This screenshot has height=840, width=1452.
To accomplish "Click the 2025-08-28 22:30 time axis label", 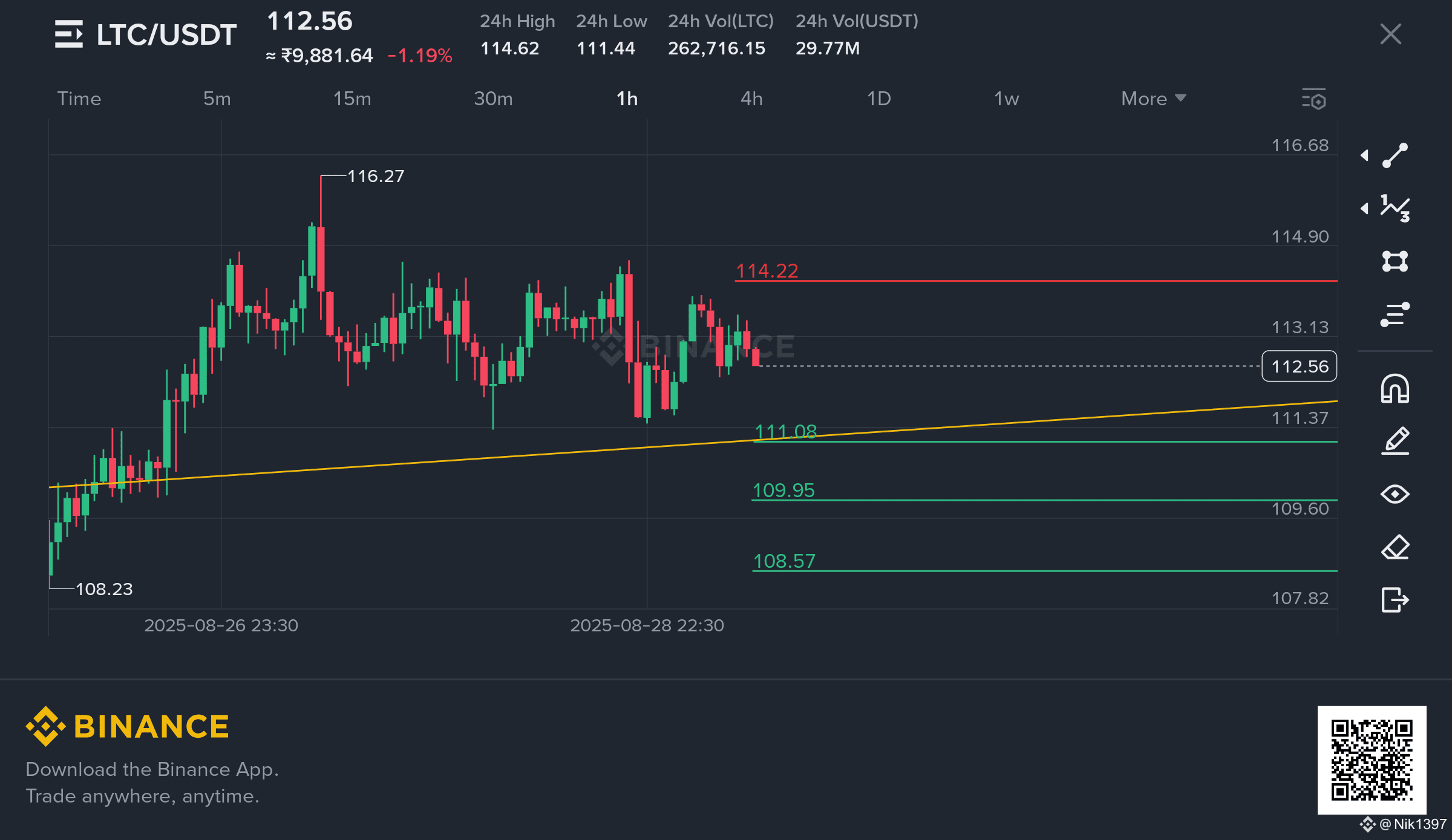I will pyautogui.click(x=647, y=625).
